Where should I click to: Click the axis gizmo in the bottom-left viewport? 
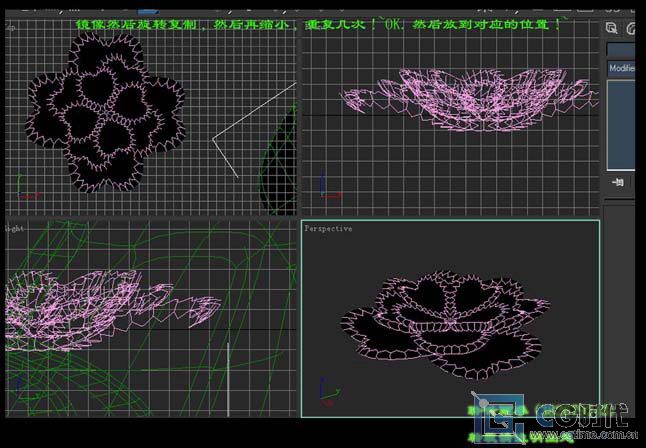click(18, 390)
